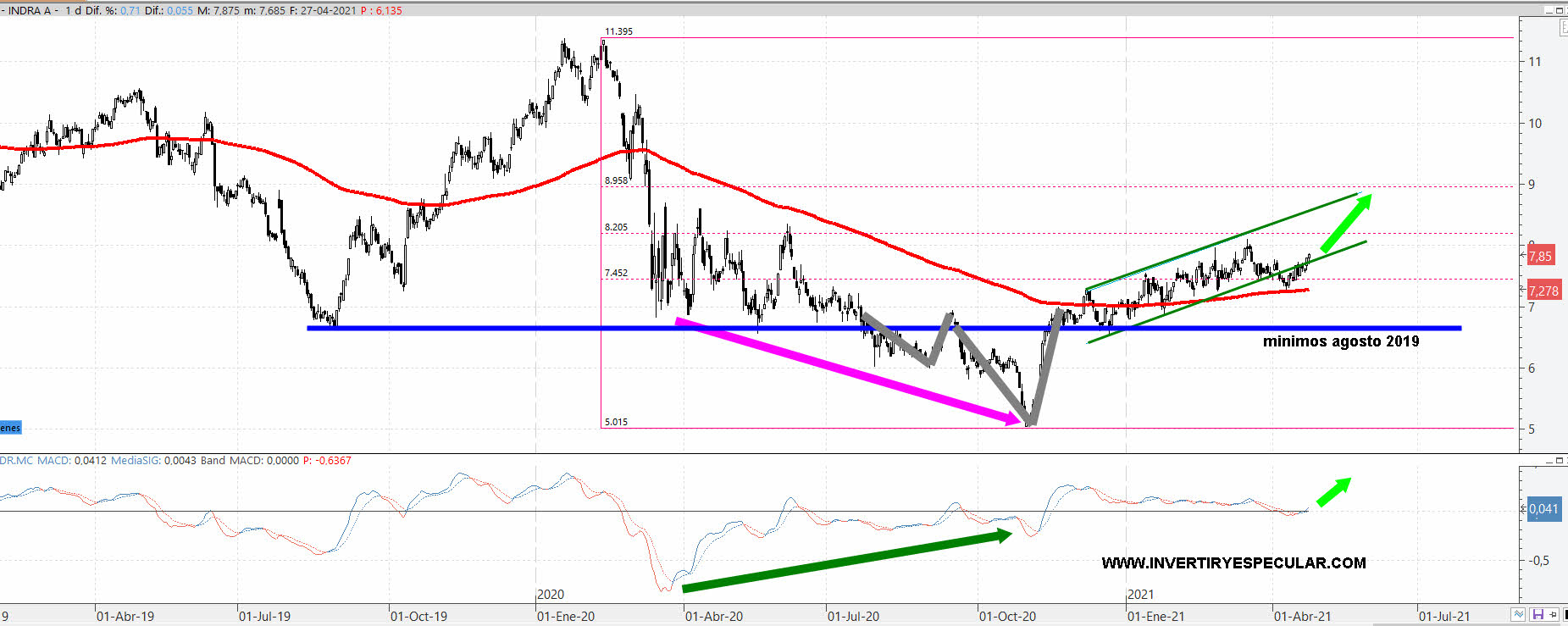Select the 'minimos agosto 2019' text annotation
This screenshot has height=626, width=1568.
(1340, 341)
